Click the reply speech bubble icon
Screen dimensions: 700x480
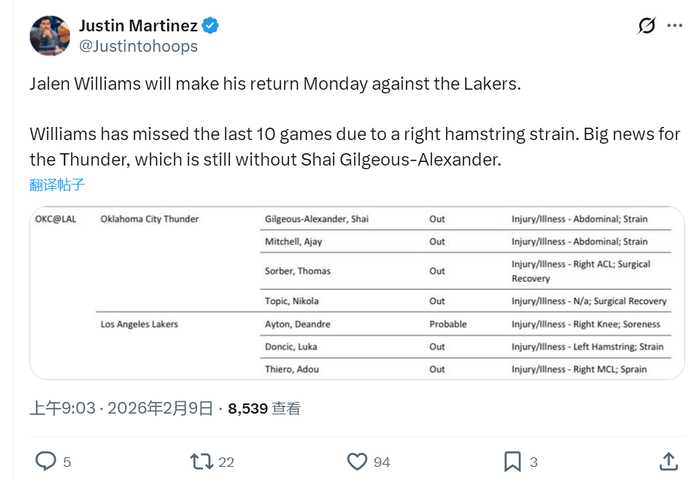click(46, 461)
